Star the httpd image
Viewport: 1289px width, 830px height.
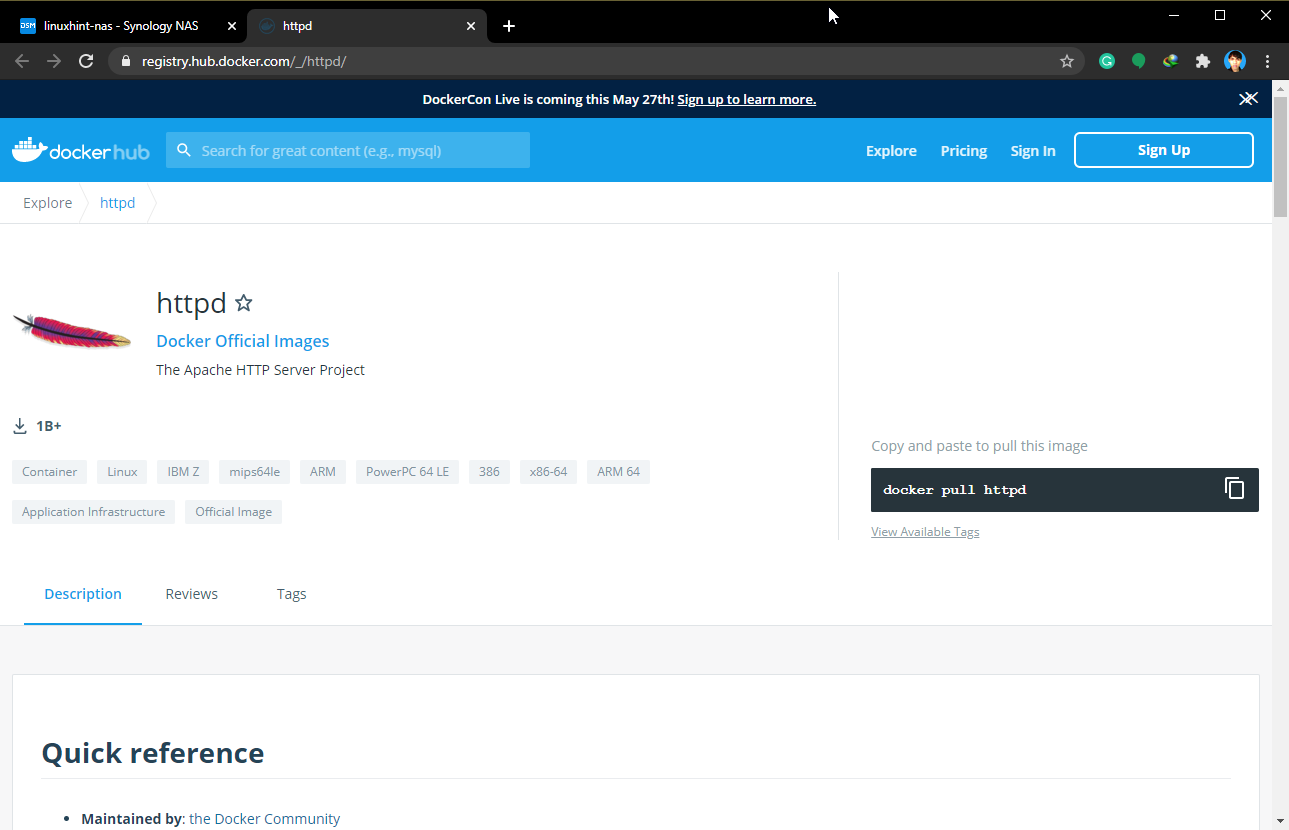(243, 302)
